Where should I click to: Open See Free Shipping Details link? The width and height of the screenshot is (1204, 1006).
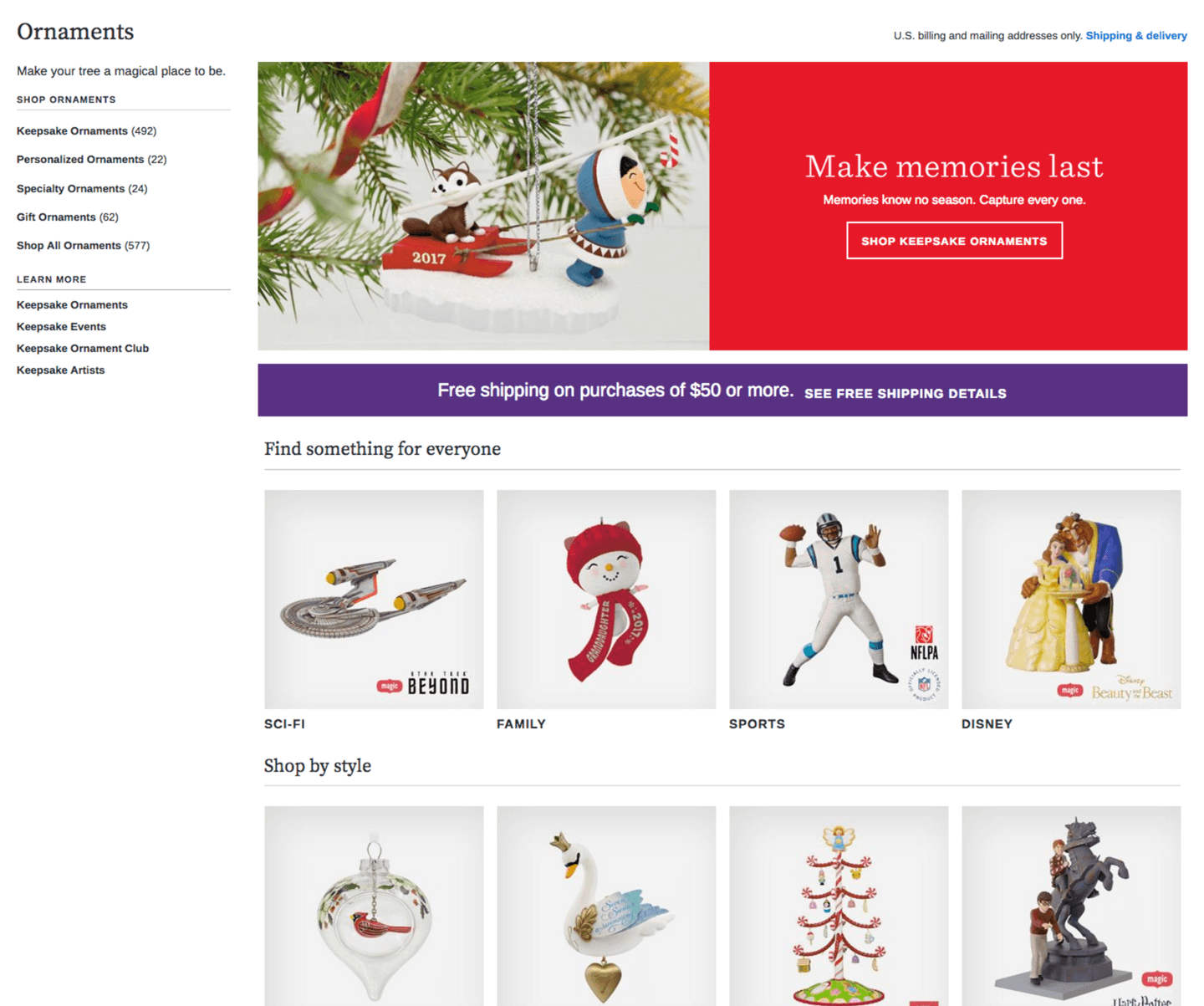point(906,393)
